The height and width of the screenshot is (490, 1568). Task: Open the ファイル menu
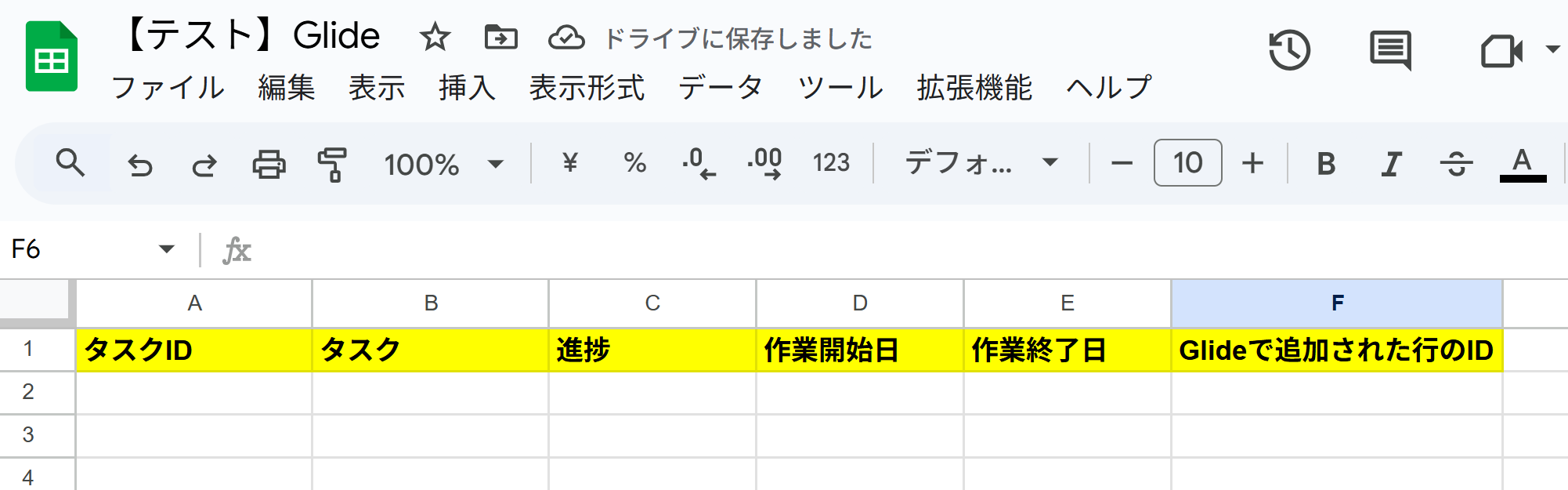(168, 88)
